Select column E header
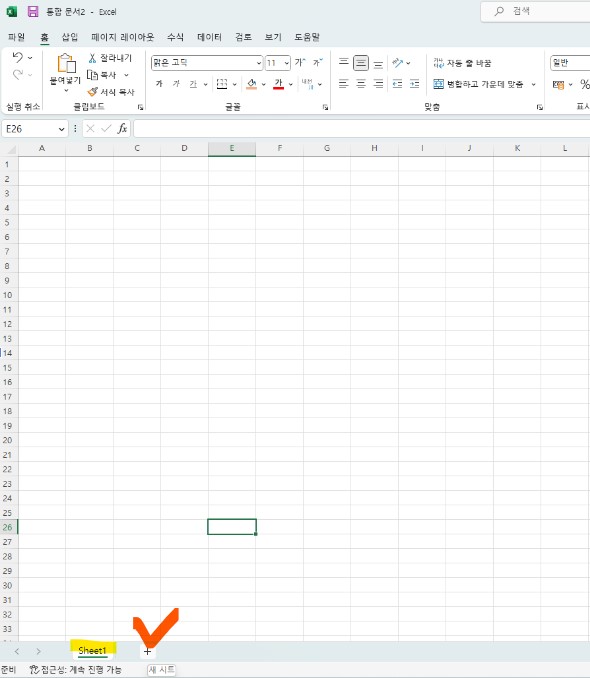This screenshot has height=678, width=590. [232, 148]
